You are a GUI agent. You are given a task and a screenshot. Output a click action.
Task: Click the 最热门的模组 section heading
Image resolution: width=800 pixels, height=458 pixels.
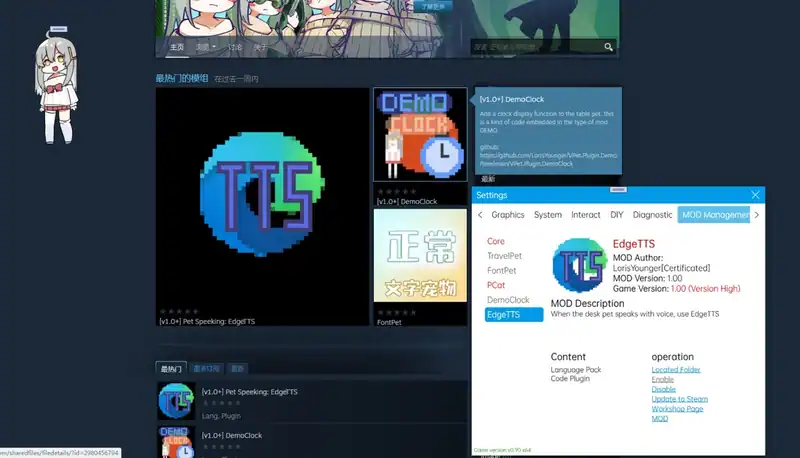coord(182,78)
